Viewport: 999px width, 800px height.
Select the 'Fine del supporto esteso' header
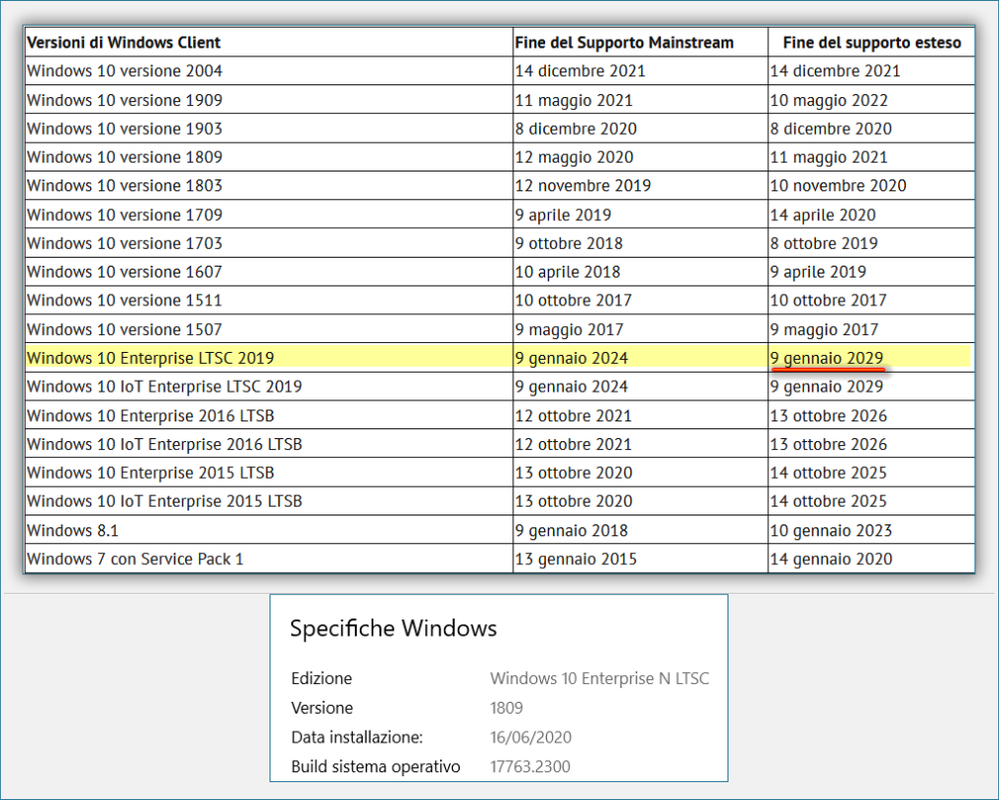(x=872, y=43)
